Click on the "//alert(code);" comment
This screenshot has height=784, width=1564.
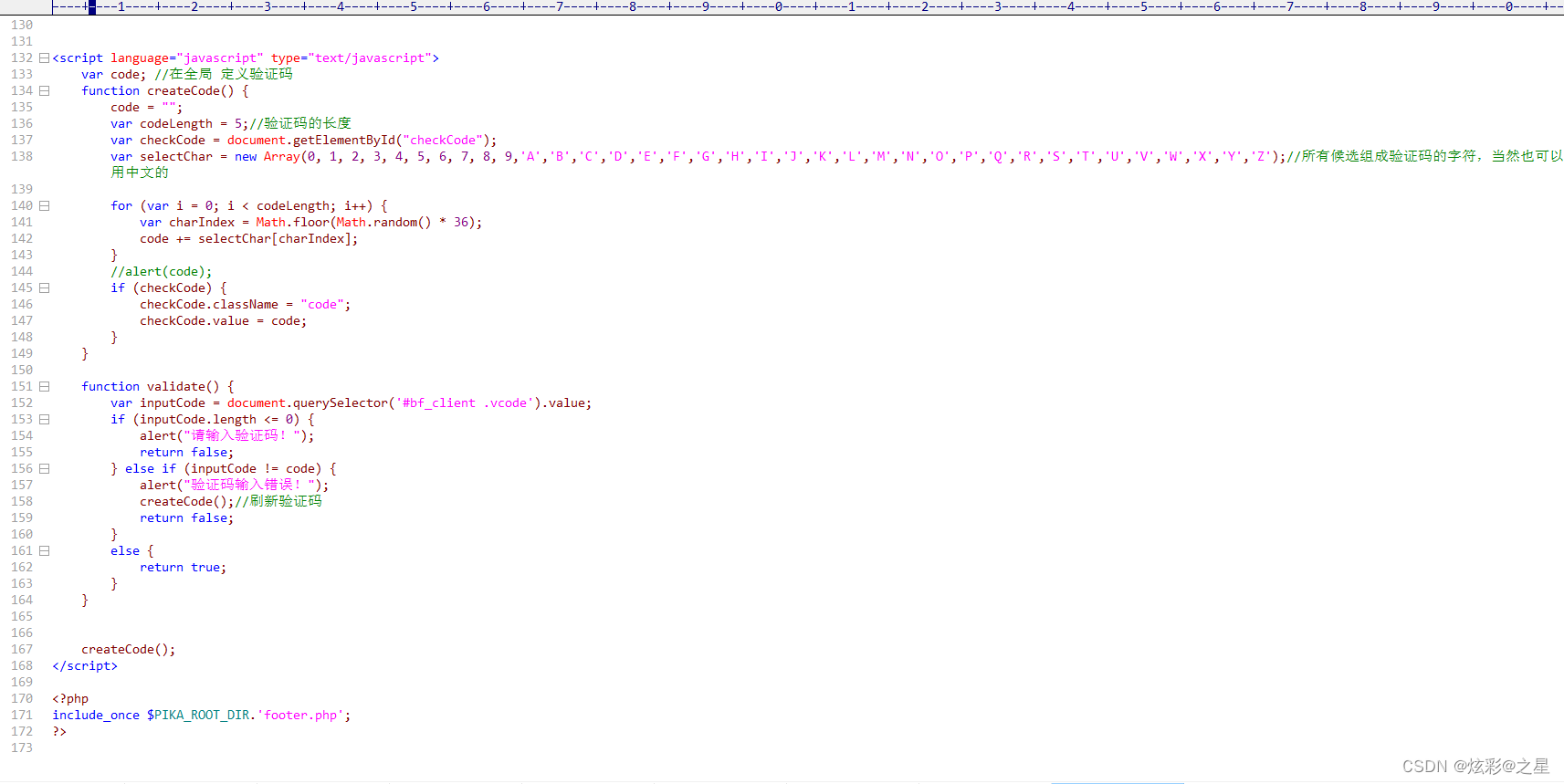[x=161, y=272]
